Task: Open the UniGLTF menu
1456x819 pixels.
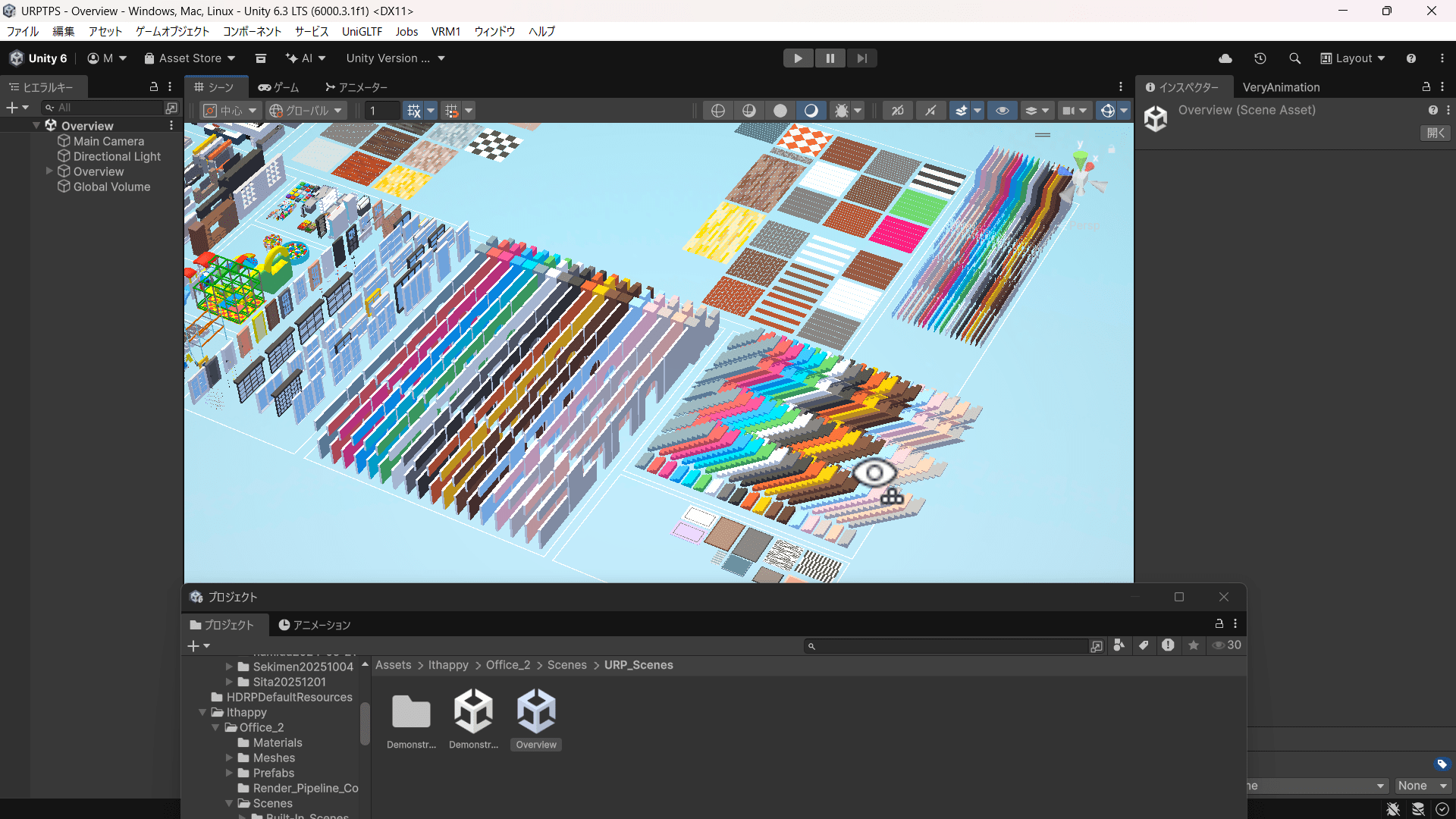Action: [x=362, y=31]
